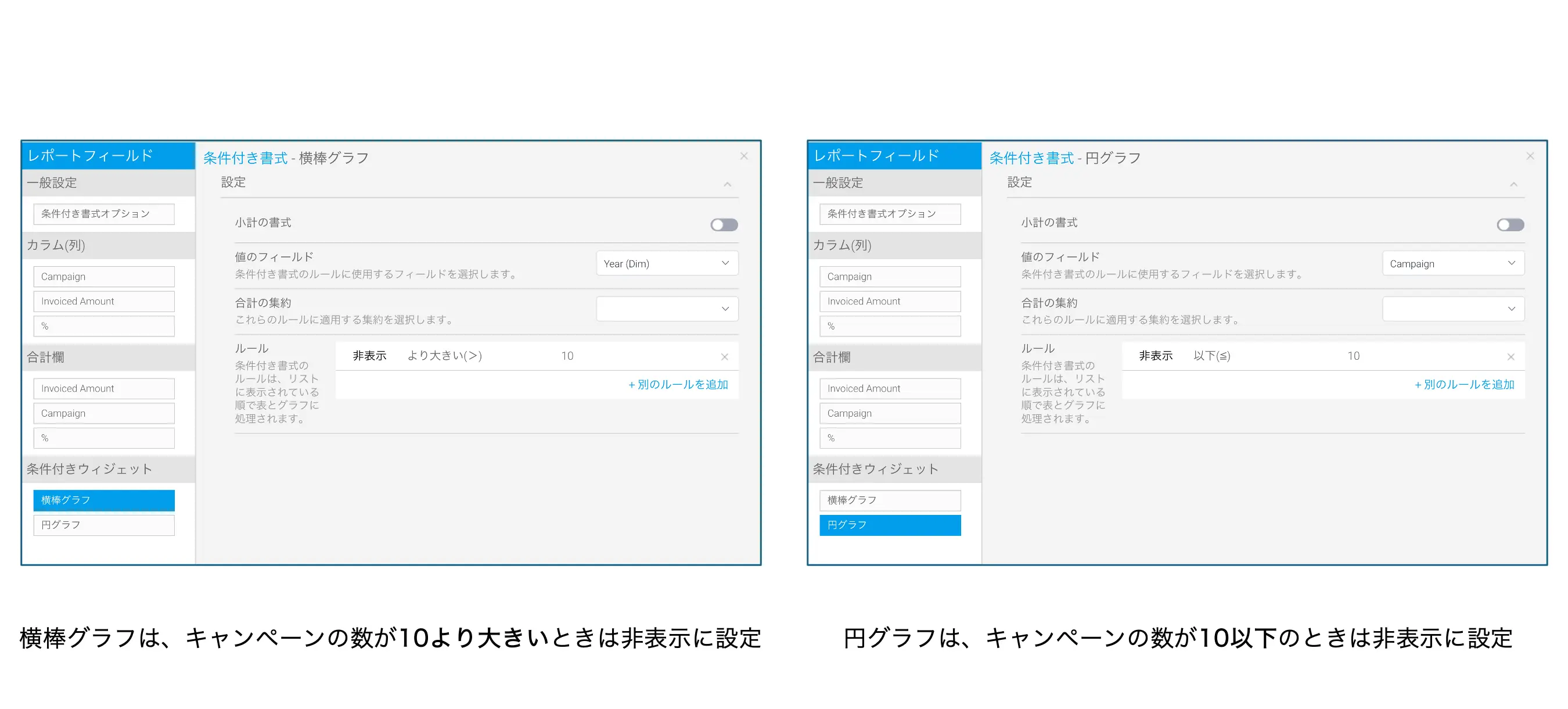Open the Year (Dim) value field dropdown
The width and height of the screenshot is (1568, 709).
[x=667, y=264]
